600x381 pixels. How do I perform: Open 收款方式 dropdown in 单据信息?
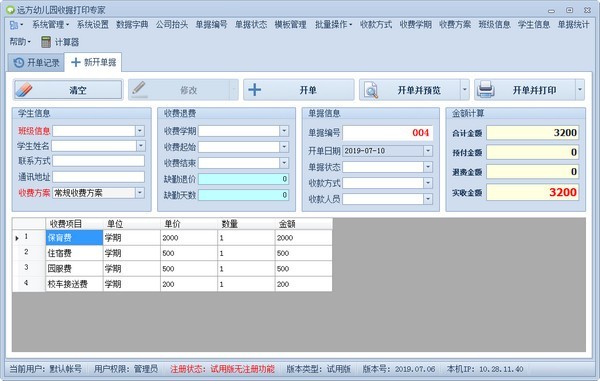(428, 183)
